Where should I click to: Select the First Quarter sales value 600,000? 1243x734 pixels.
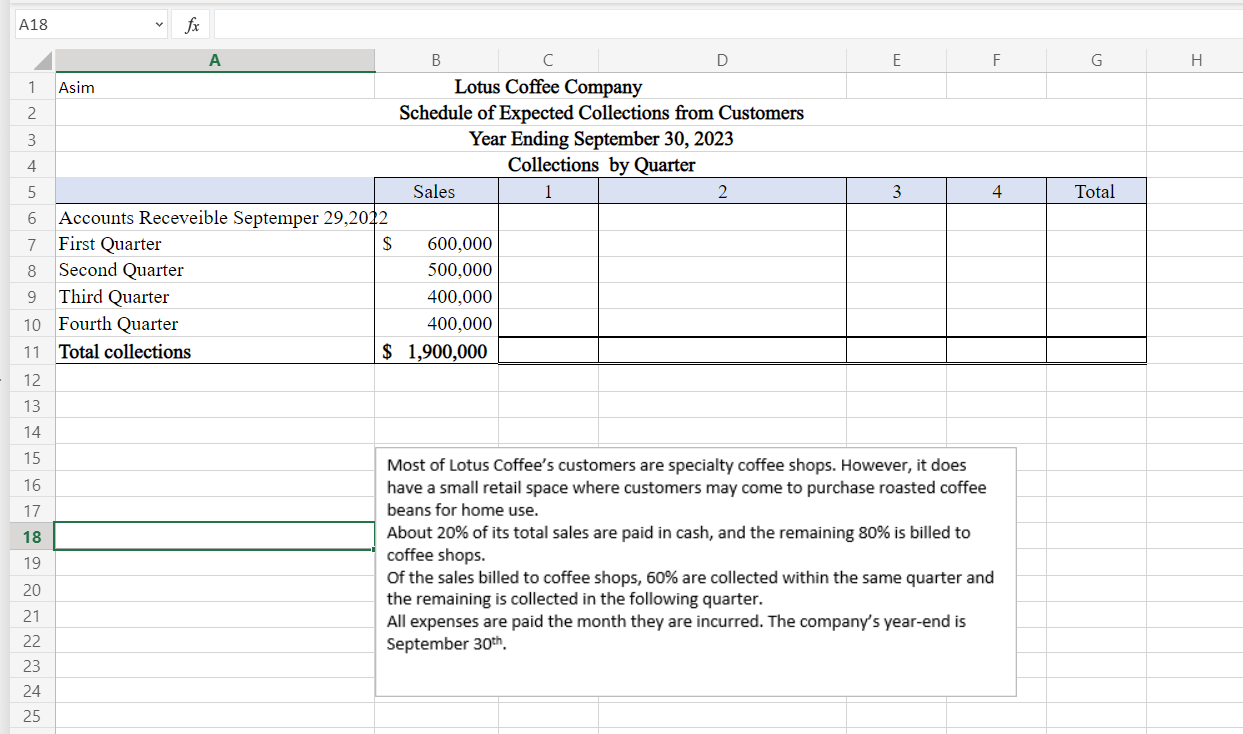(458, 244)
